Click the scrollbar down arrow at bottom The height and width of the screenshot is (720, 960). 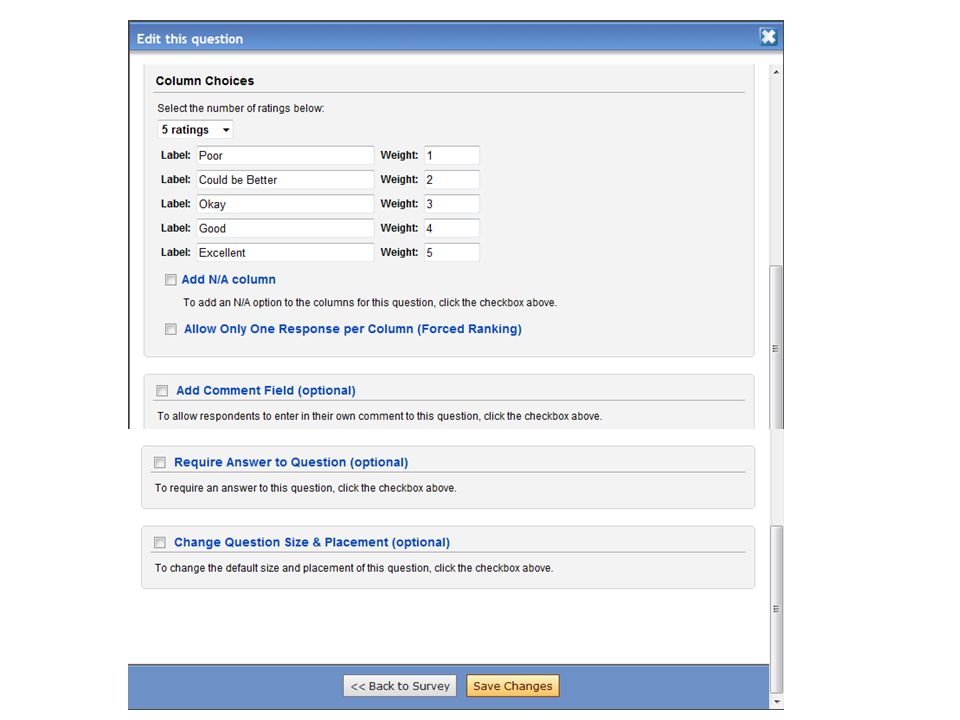(776, 702)
